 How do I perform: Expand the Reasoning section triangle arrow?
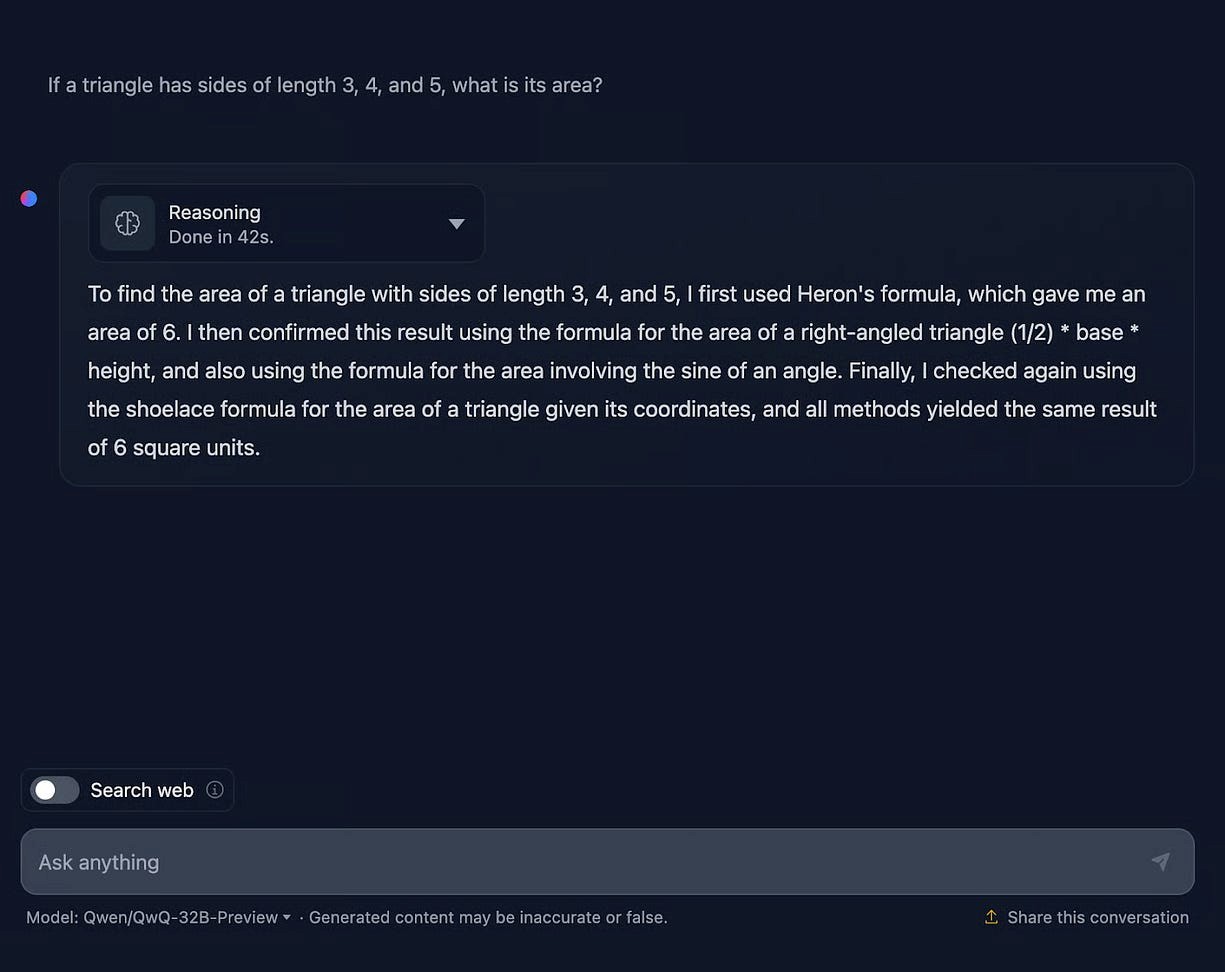[x=456, y=224]
